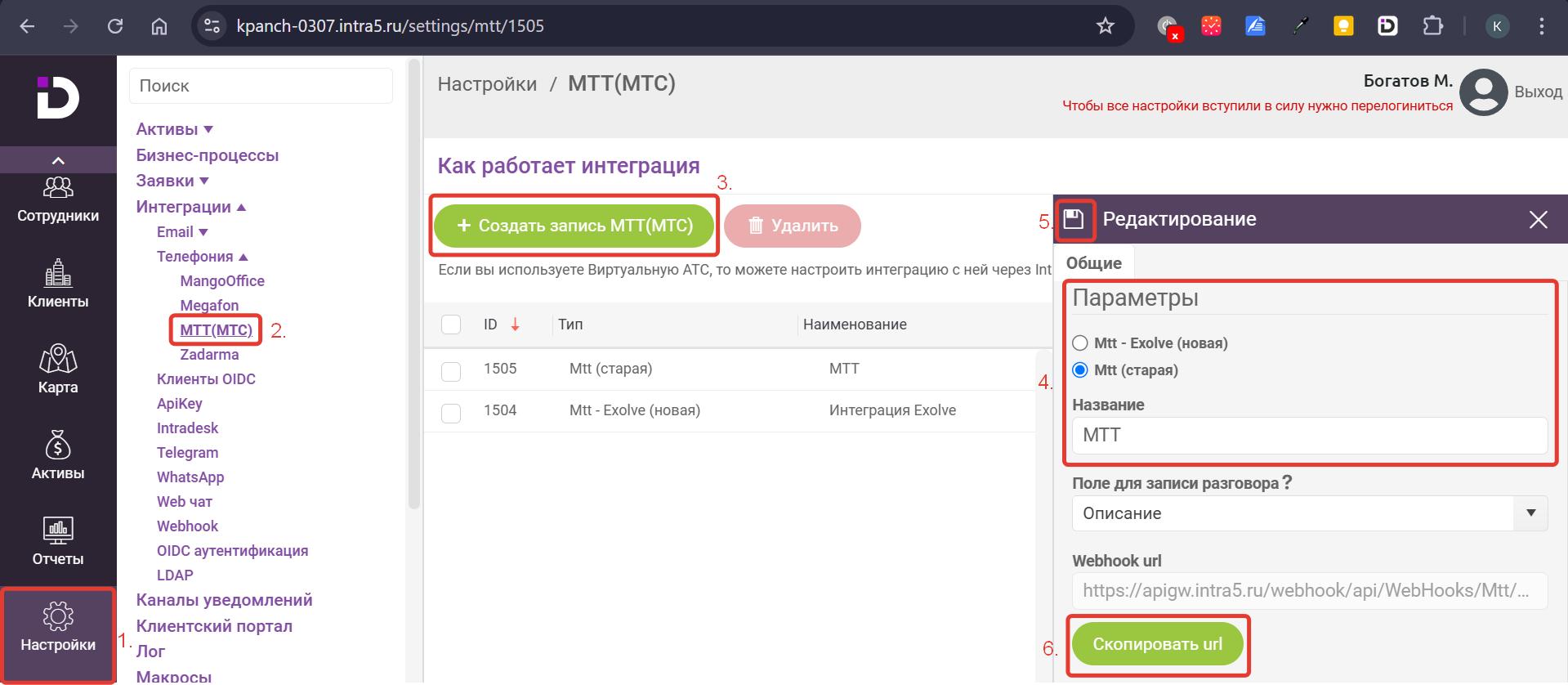Open Карта section in sidebar
Image resolution: width=1568 pixels, height=685 pixels.
[58, 370]
